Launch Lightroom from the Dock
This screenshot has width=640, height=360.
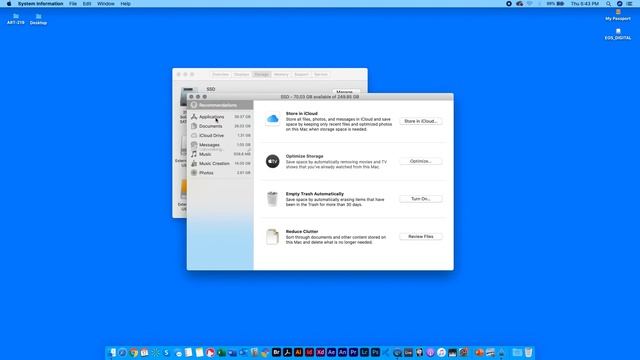pos(364,352)
